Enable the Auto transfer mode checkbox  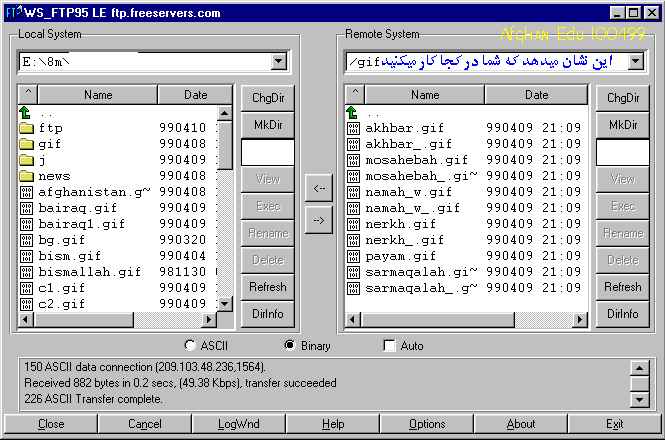point(390,346)
